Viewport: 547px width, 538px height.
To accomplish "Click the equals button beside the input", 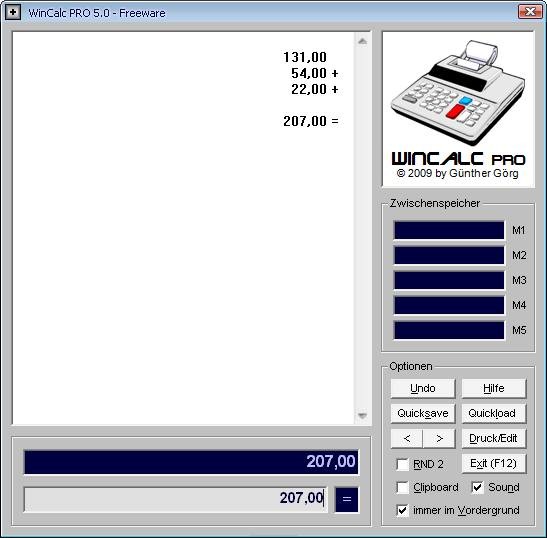I will tap(346, 499).
